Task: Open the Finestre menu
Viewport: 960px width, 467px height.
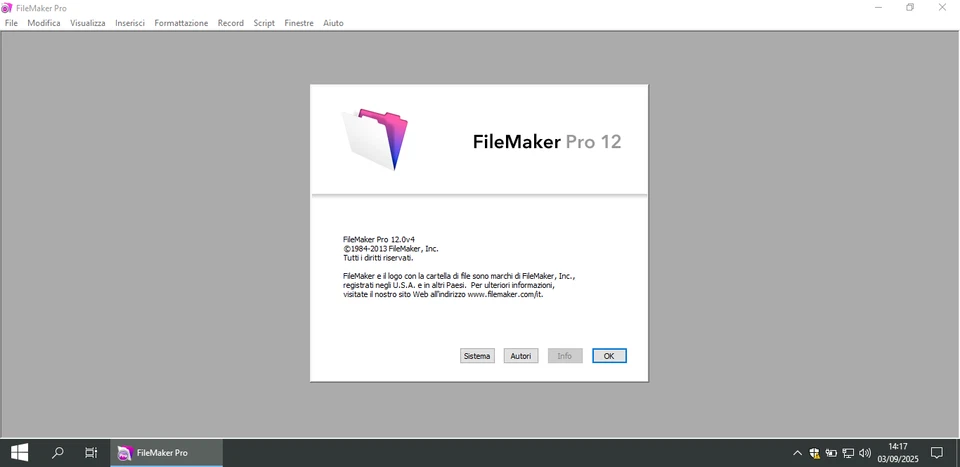Action: [x=299, y=23]
